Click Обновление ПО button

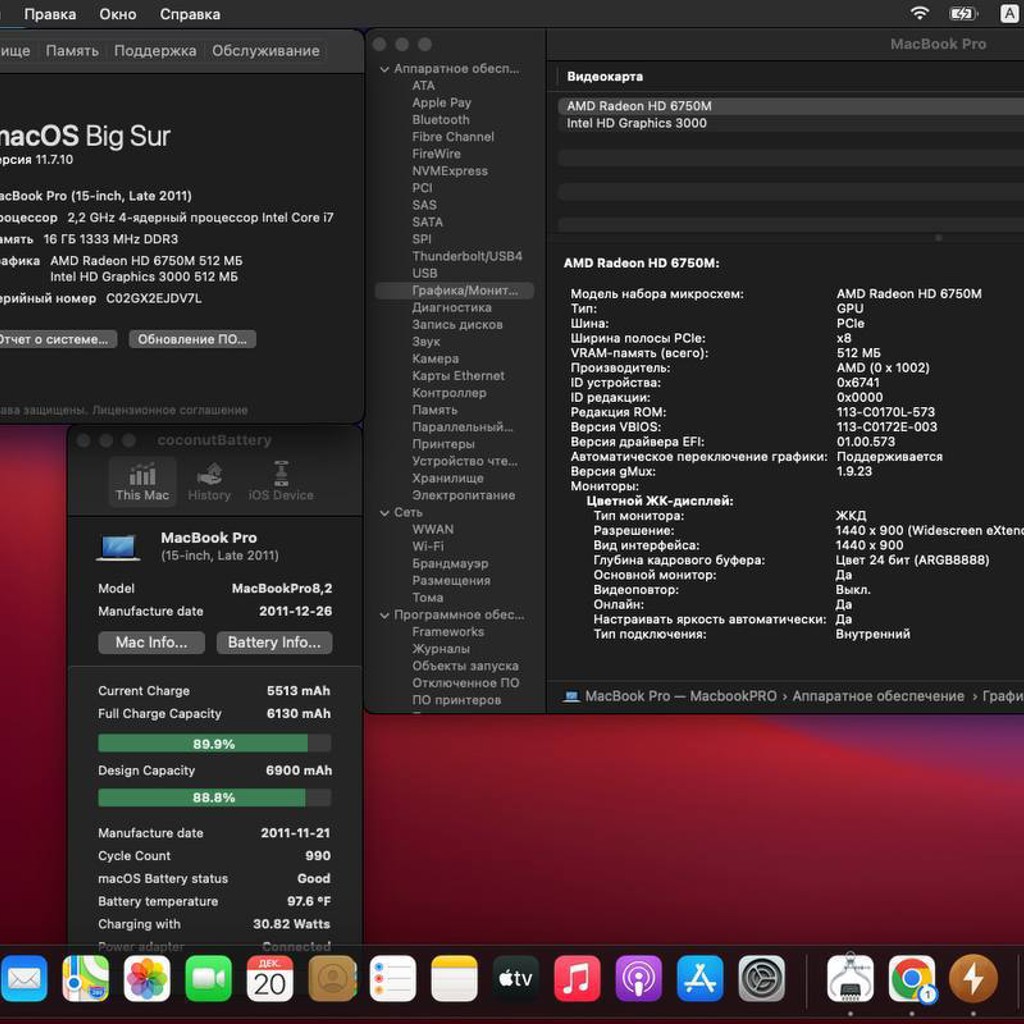[192, 339]
